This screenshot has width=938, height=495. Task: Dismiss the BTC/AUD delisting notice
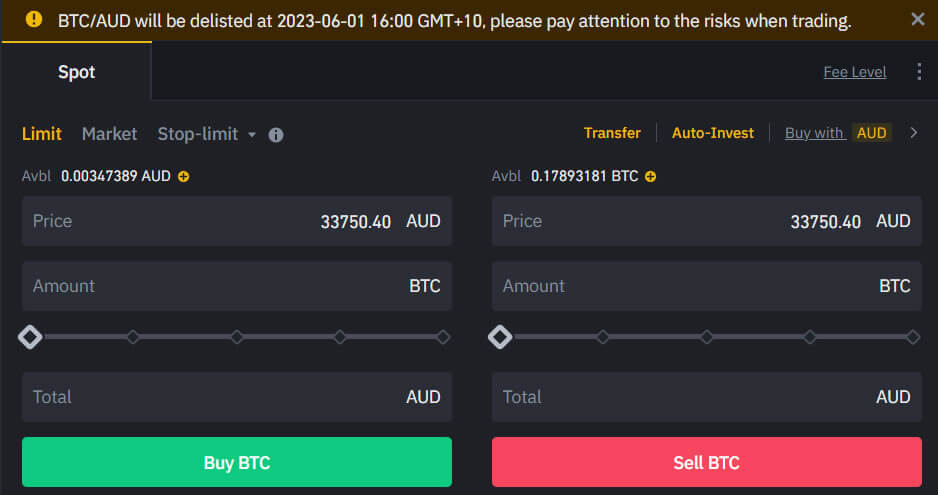(x=918, y=19)
